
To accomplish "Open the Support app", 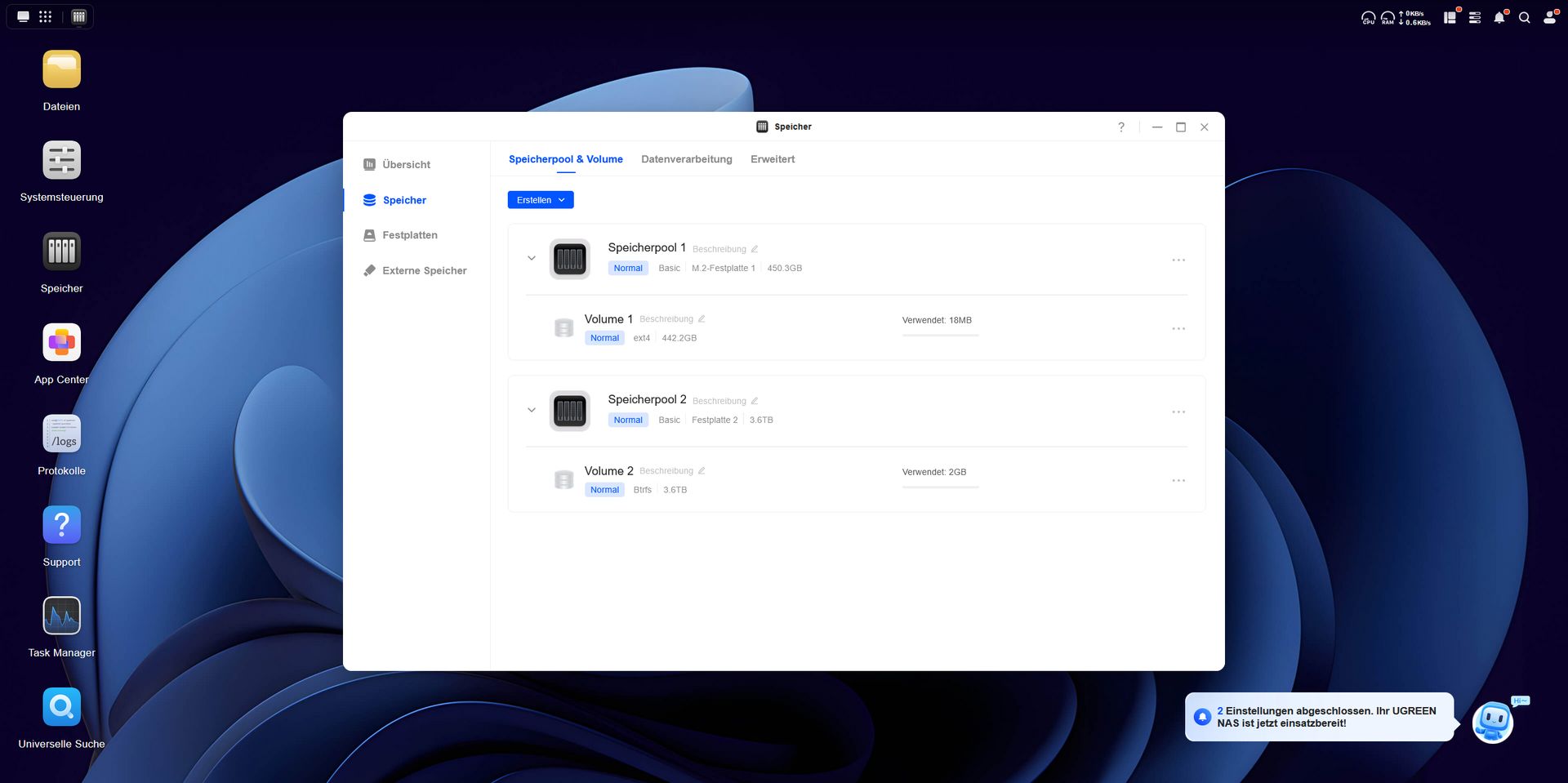I will click(61, 525).
